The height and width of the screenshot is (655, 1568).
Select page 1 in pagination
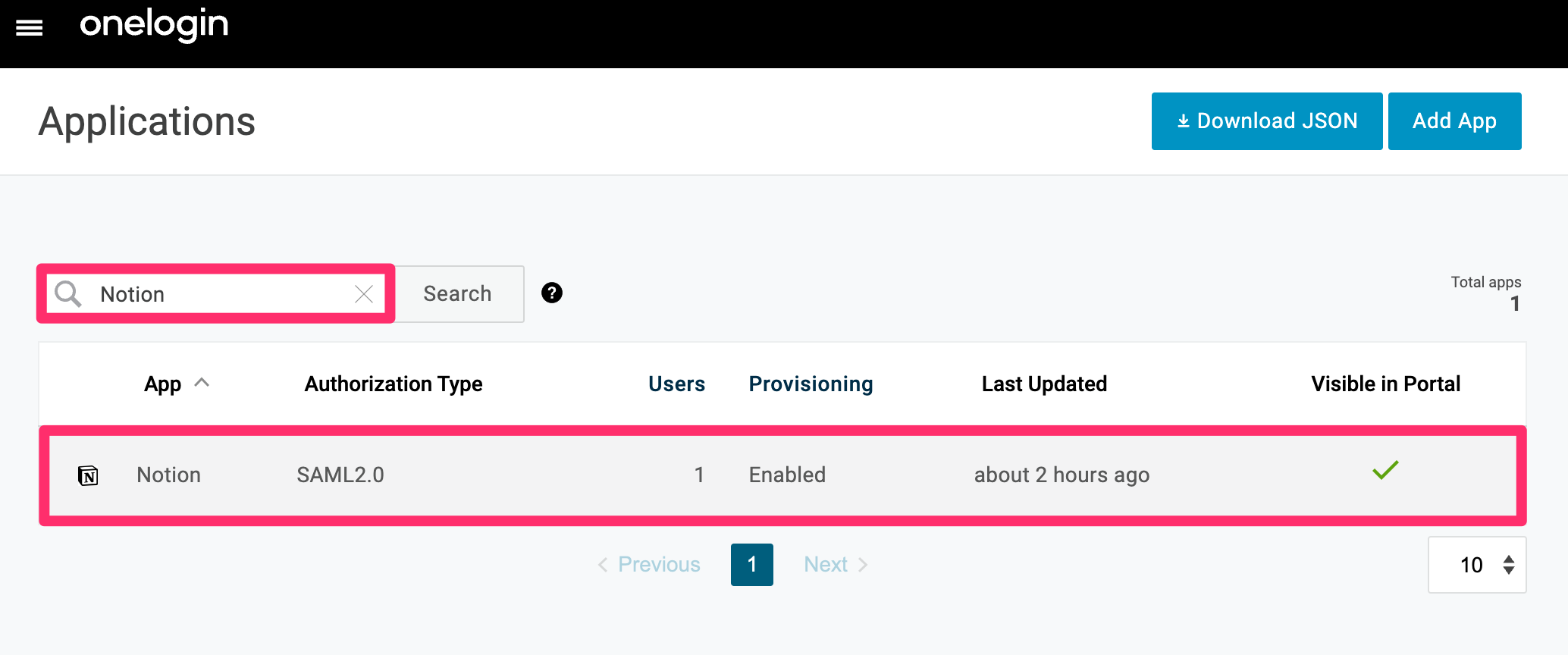pyautogui.click(x=752, y=565)
